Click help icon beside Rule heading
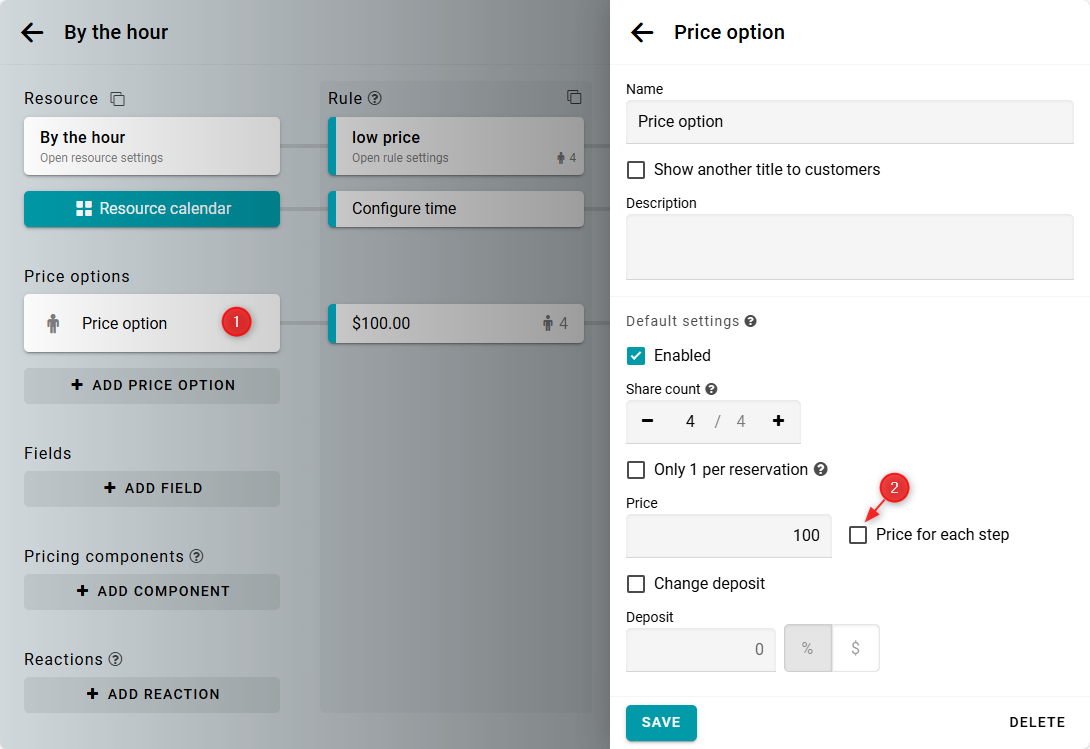This screenshot has height=749, width=1090. click(375, 98)
